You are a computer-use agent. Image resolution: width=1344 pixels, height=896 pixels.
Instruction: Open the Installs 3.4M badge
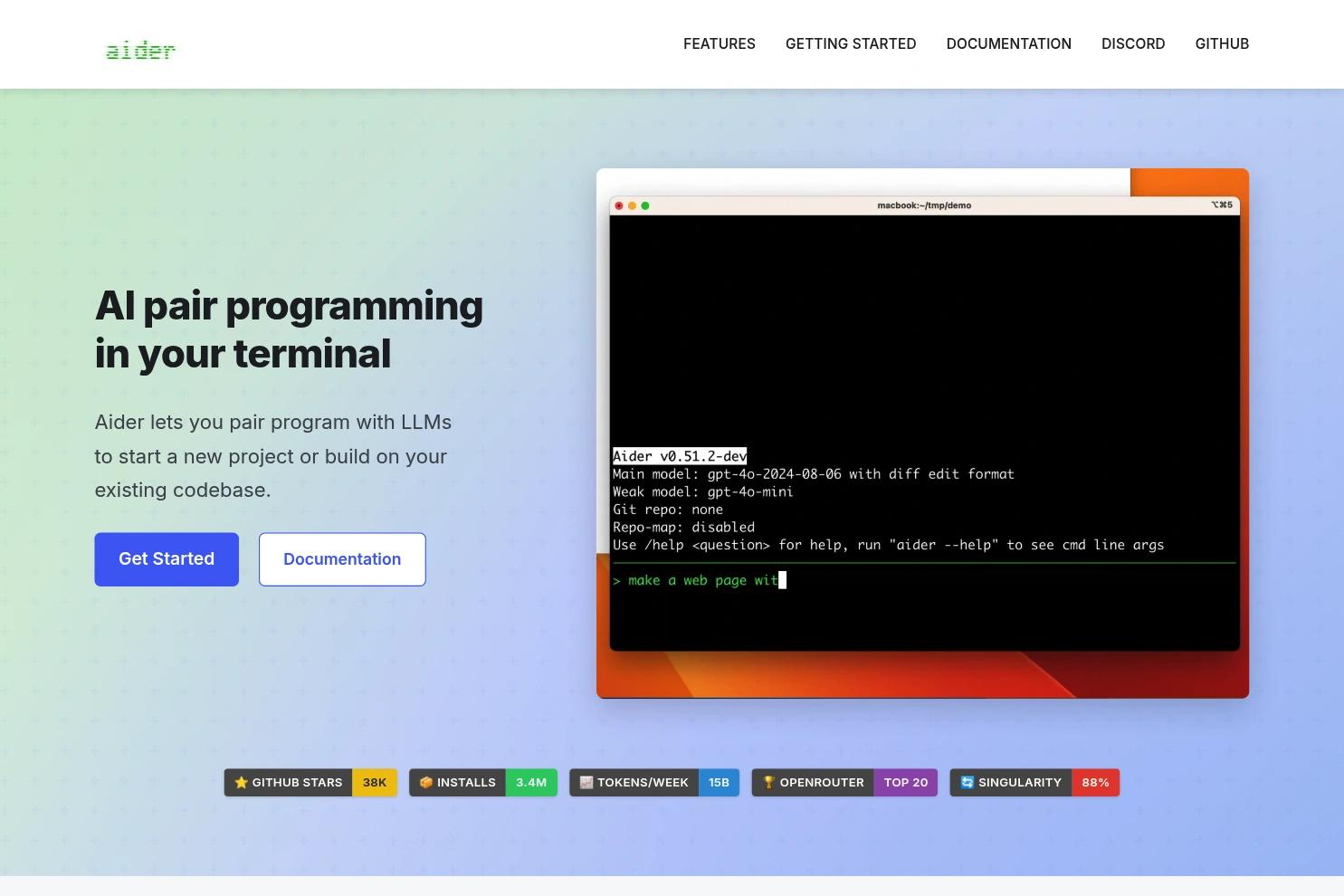pos(483,783)
